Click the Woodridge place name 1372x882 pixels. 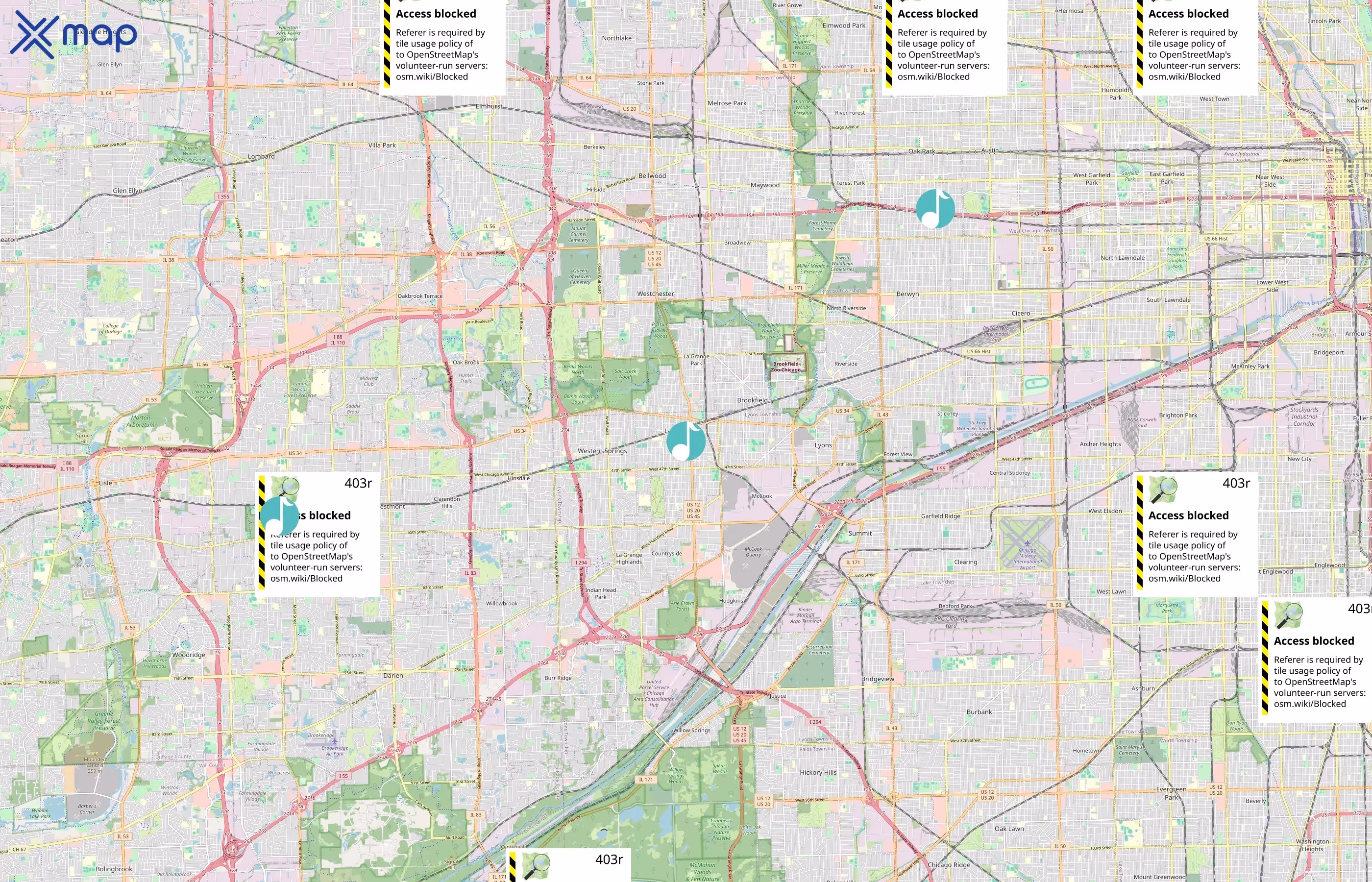188,655
